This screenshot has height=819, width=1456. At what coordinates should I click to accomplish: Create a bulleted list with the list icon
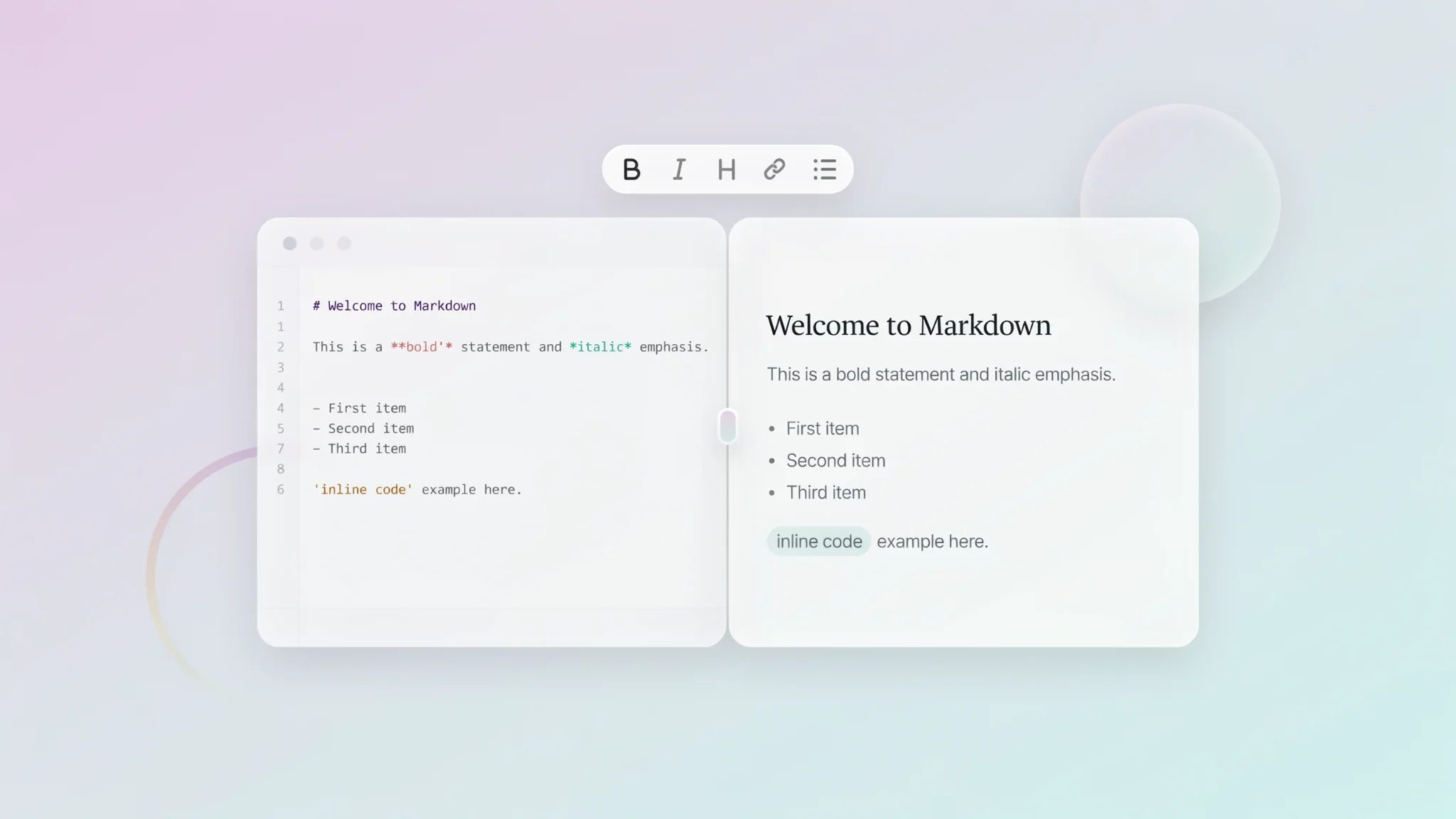825,169
